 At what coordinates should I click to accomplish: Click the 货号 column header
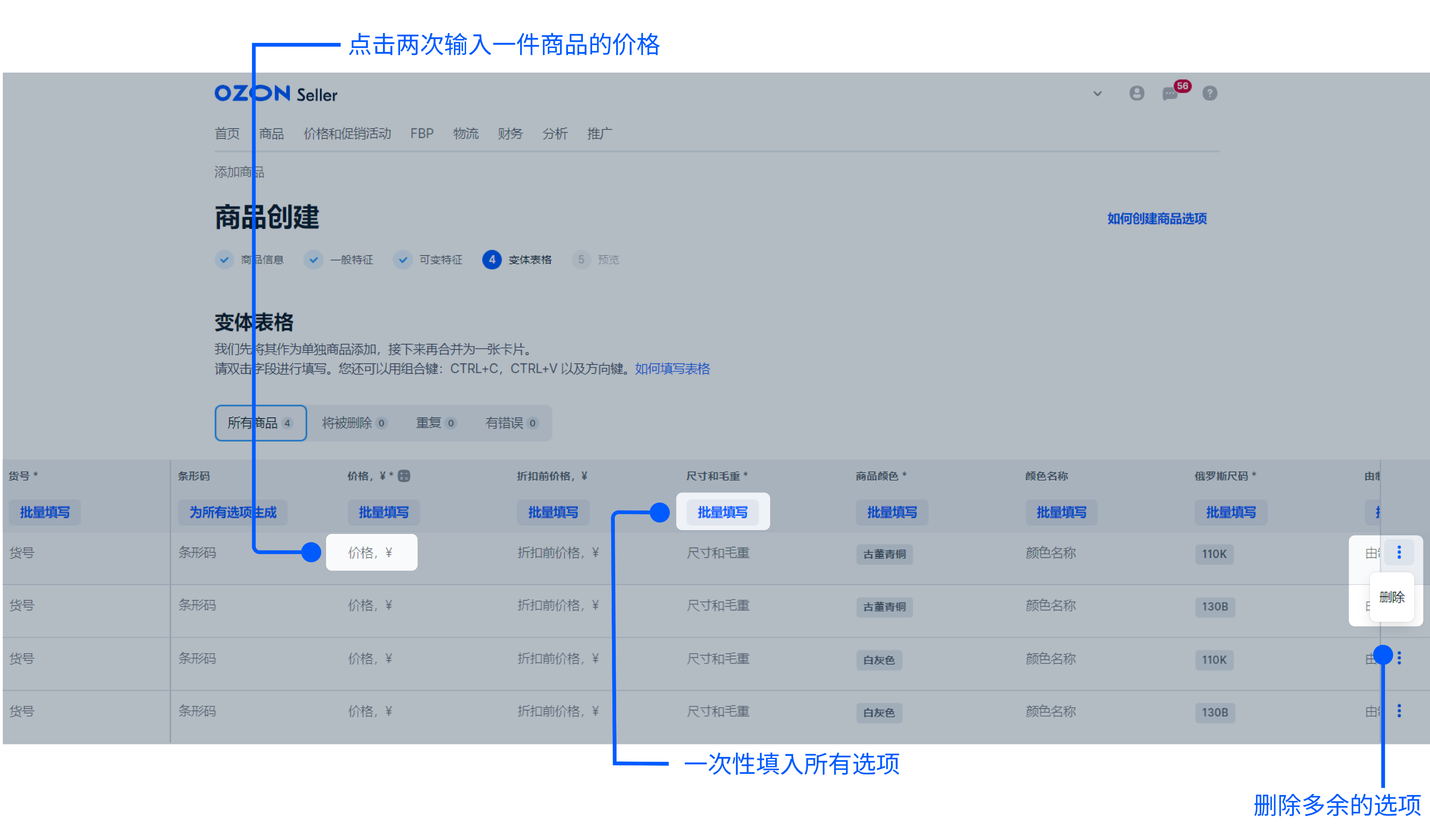click(23, 476)
